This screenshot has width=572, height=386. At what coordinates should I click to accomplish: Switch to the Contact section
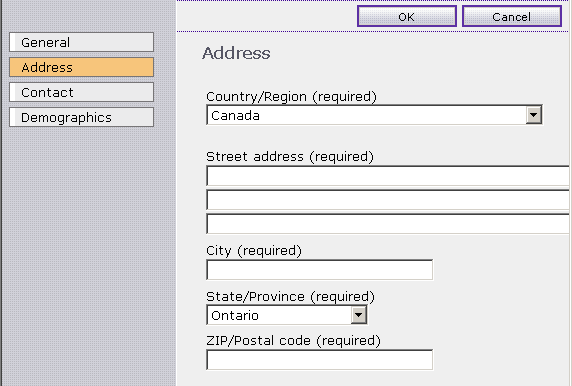tap(81, 92)
